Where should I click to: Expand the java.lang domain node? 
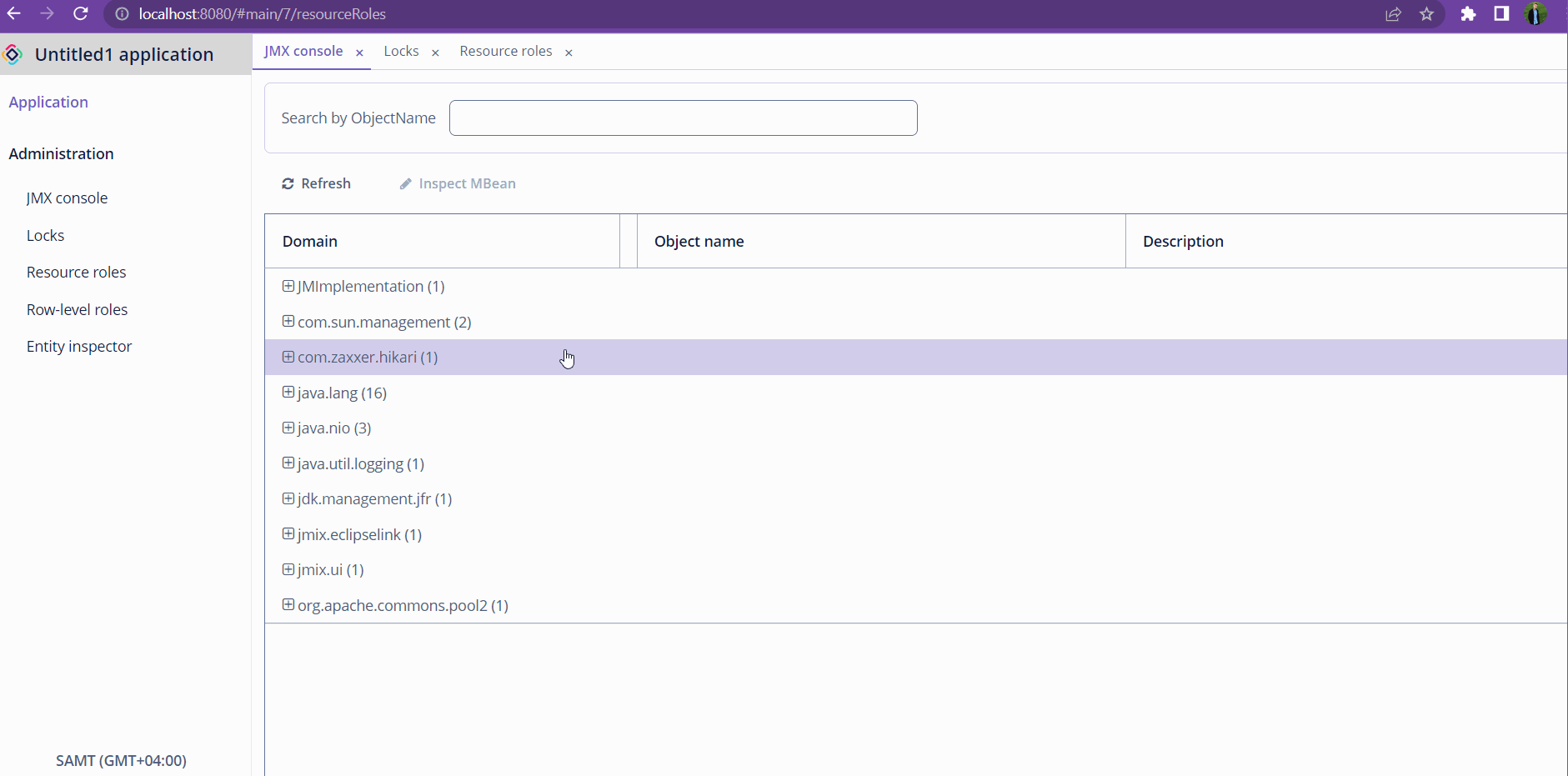tap(288, 392)
